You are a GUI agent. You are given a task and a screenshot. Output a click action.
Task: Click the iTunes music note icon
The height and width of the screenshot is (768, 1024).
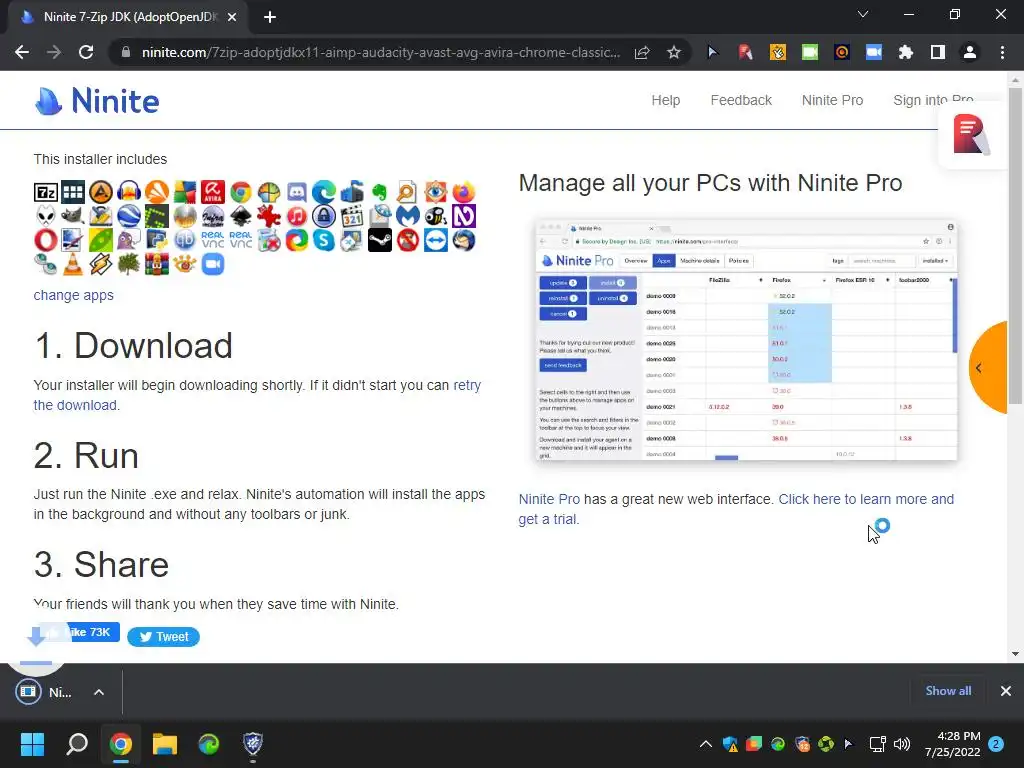(296, 216)
